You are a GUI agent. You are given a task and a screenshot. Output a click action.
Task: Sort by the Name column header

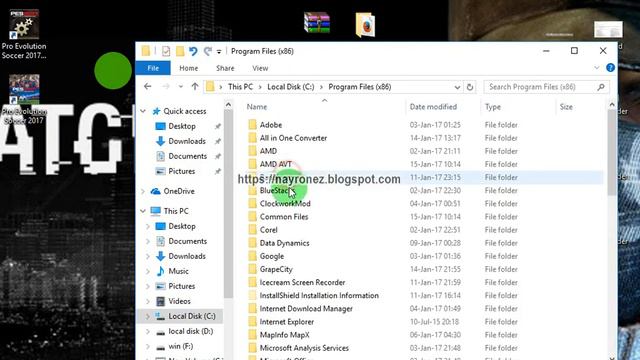(257, 107)
